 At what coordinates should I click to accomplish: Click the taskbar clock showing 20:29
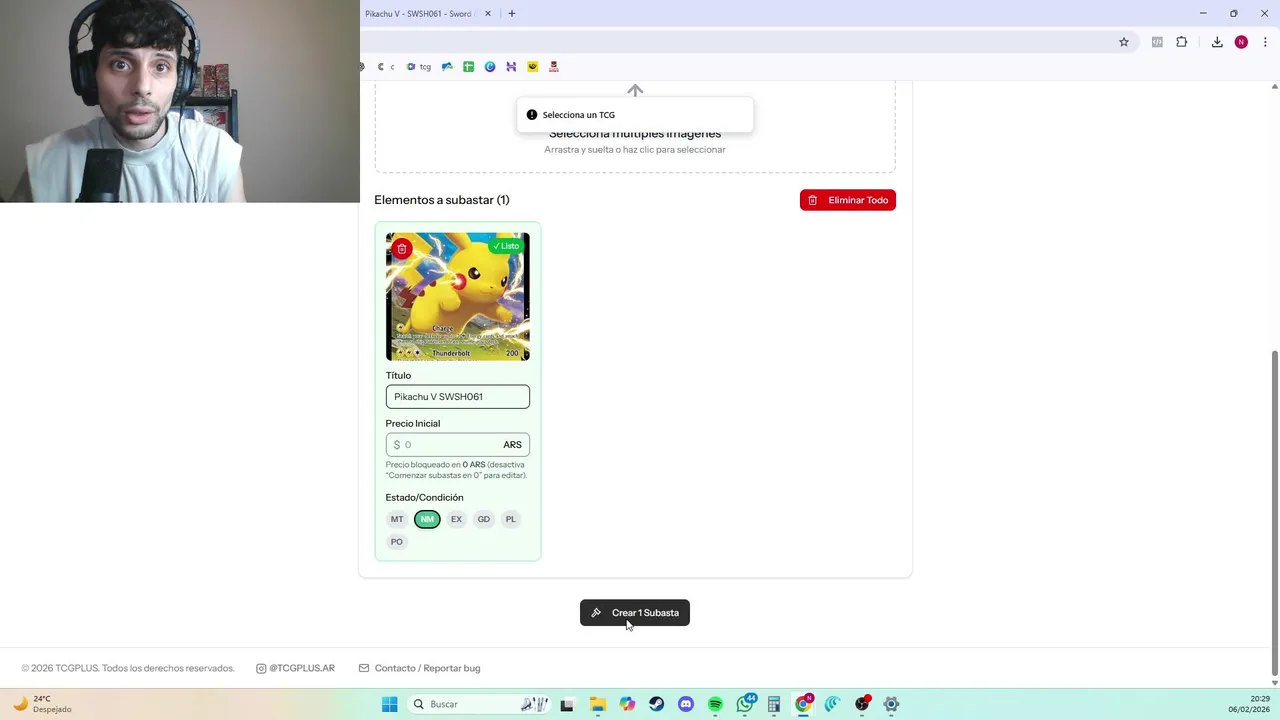coord(1249,704)
